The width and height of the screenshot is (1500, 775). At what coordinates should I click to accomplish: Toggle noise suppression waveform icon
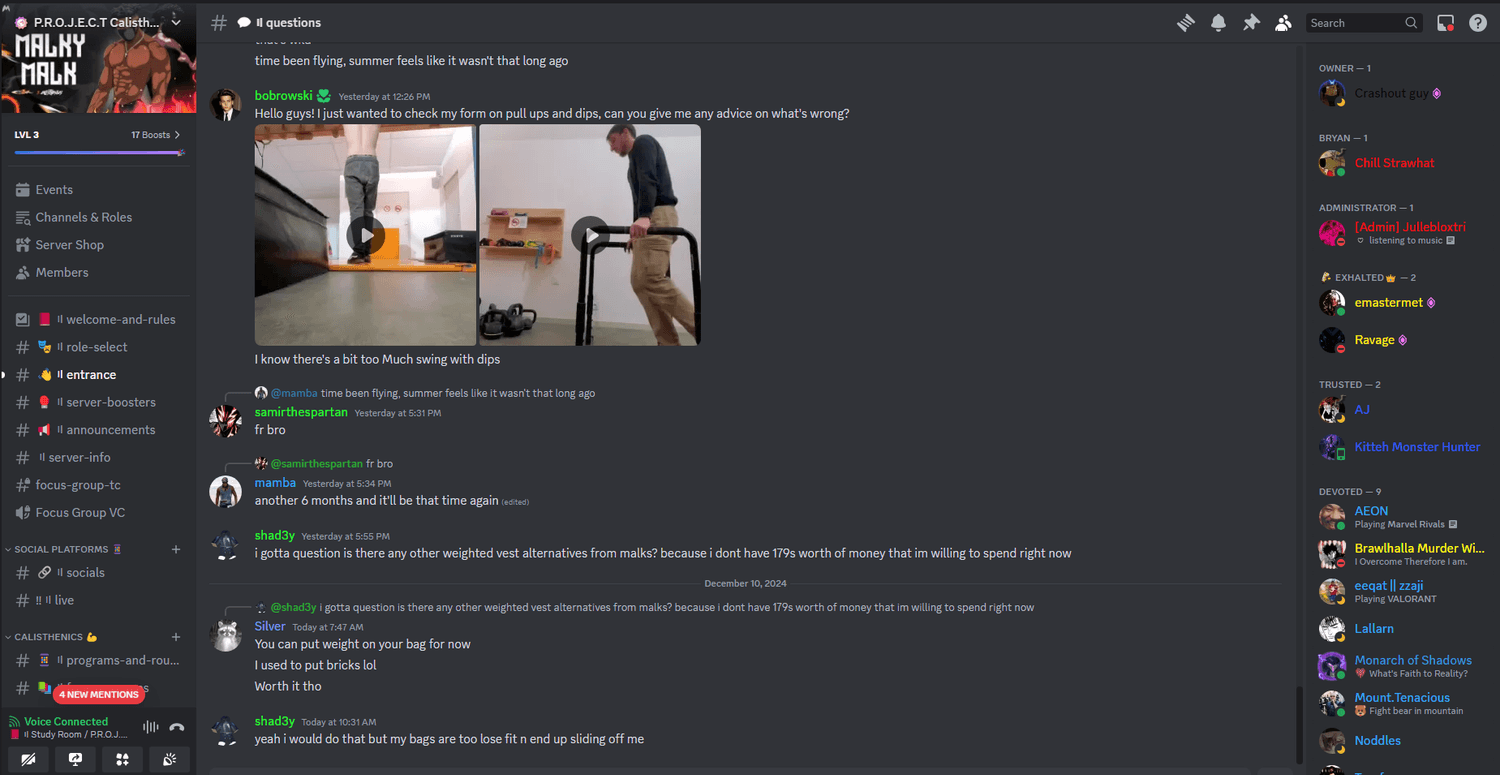pos(151,727)
